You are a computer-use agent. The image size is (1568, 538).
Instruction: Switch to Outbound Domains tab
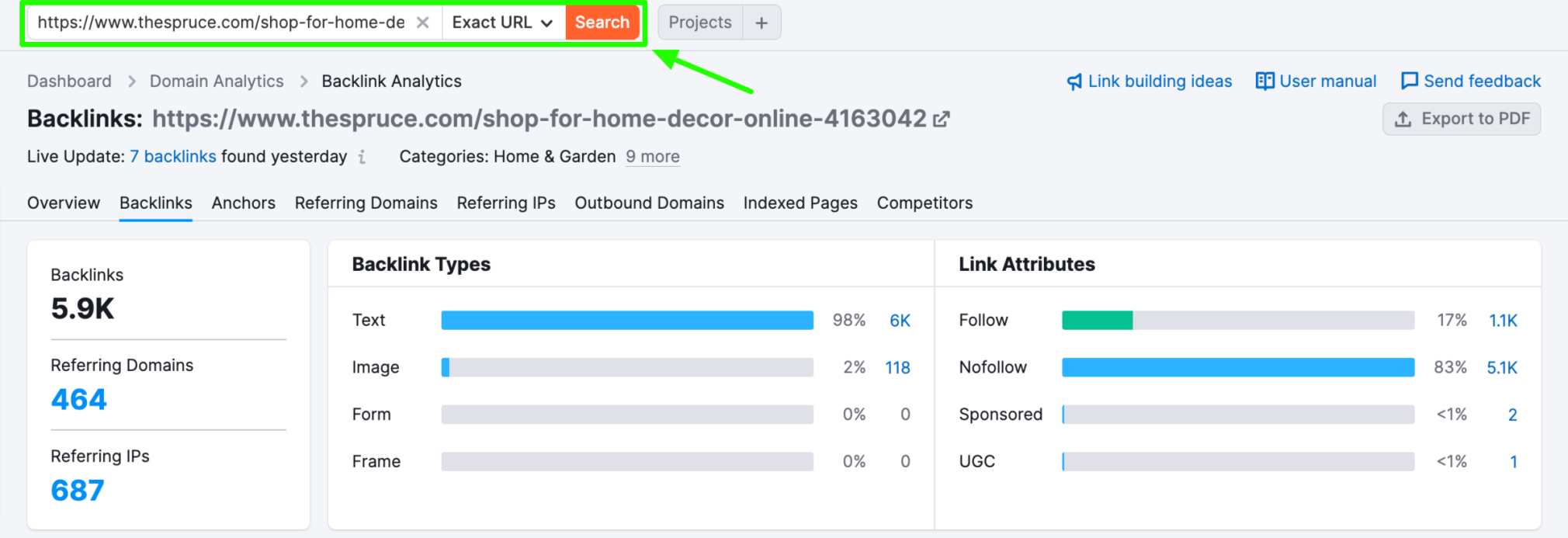(x=650, y=203)
